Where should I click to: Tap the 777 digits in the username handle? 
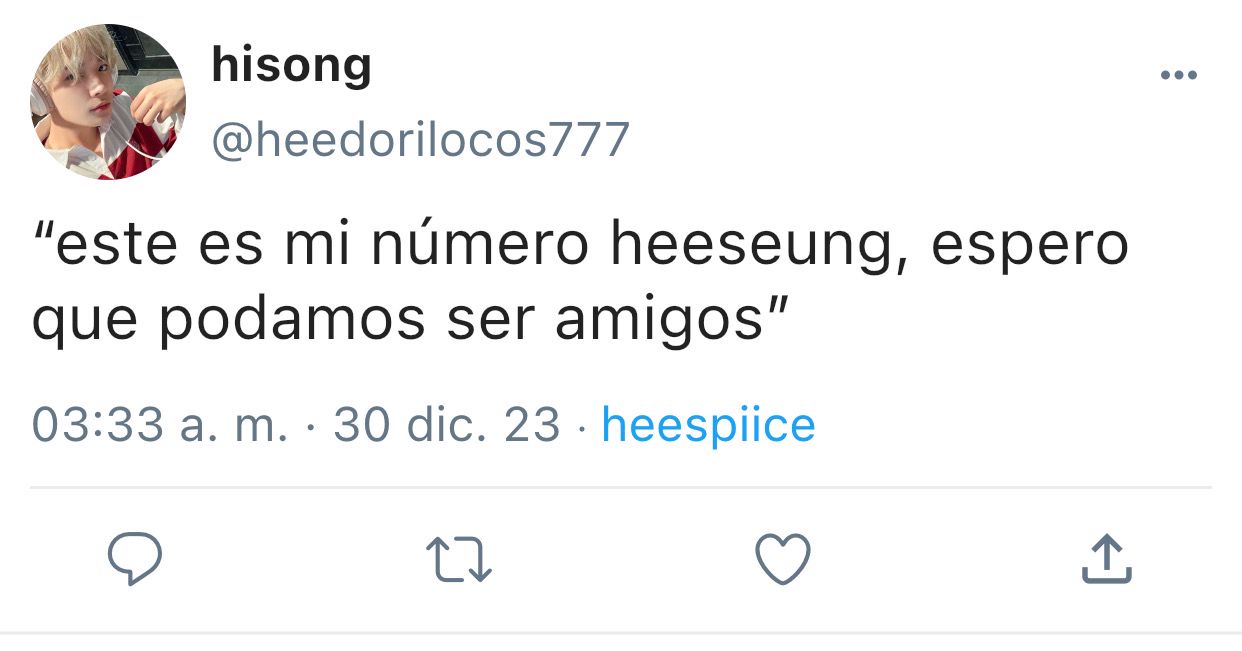point(589,139)
